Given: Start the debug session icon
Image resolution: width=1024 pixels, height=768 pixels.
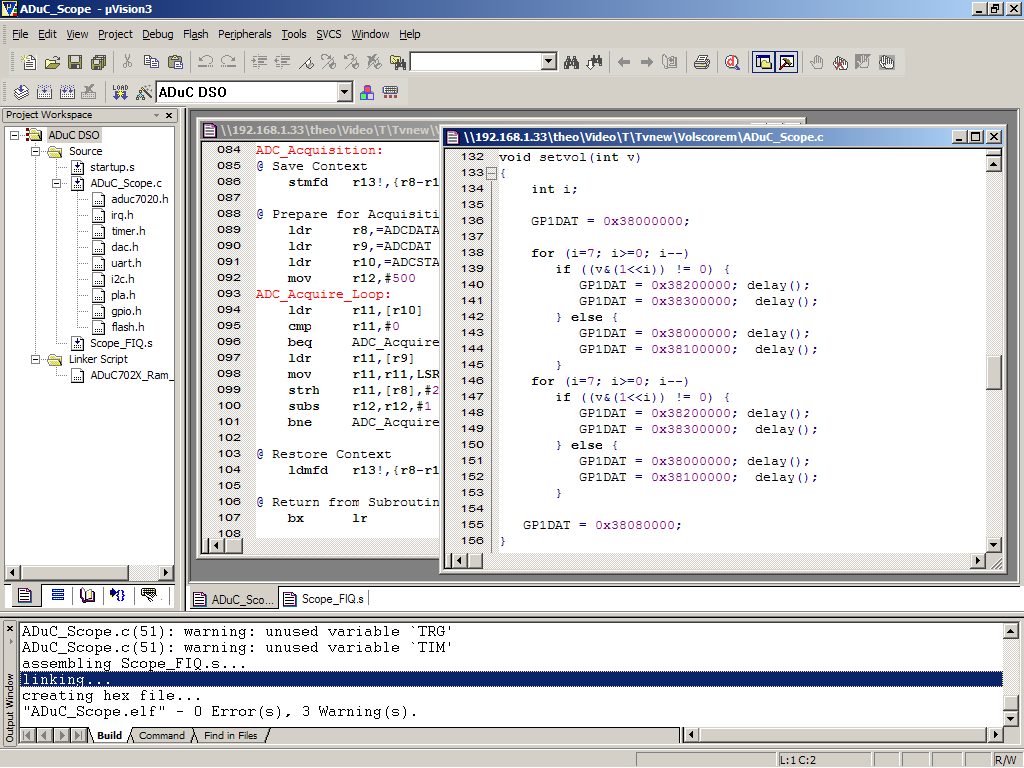Looking at the screenshot, I should (x=732, y=62).
